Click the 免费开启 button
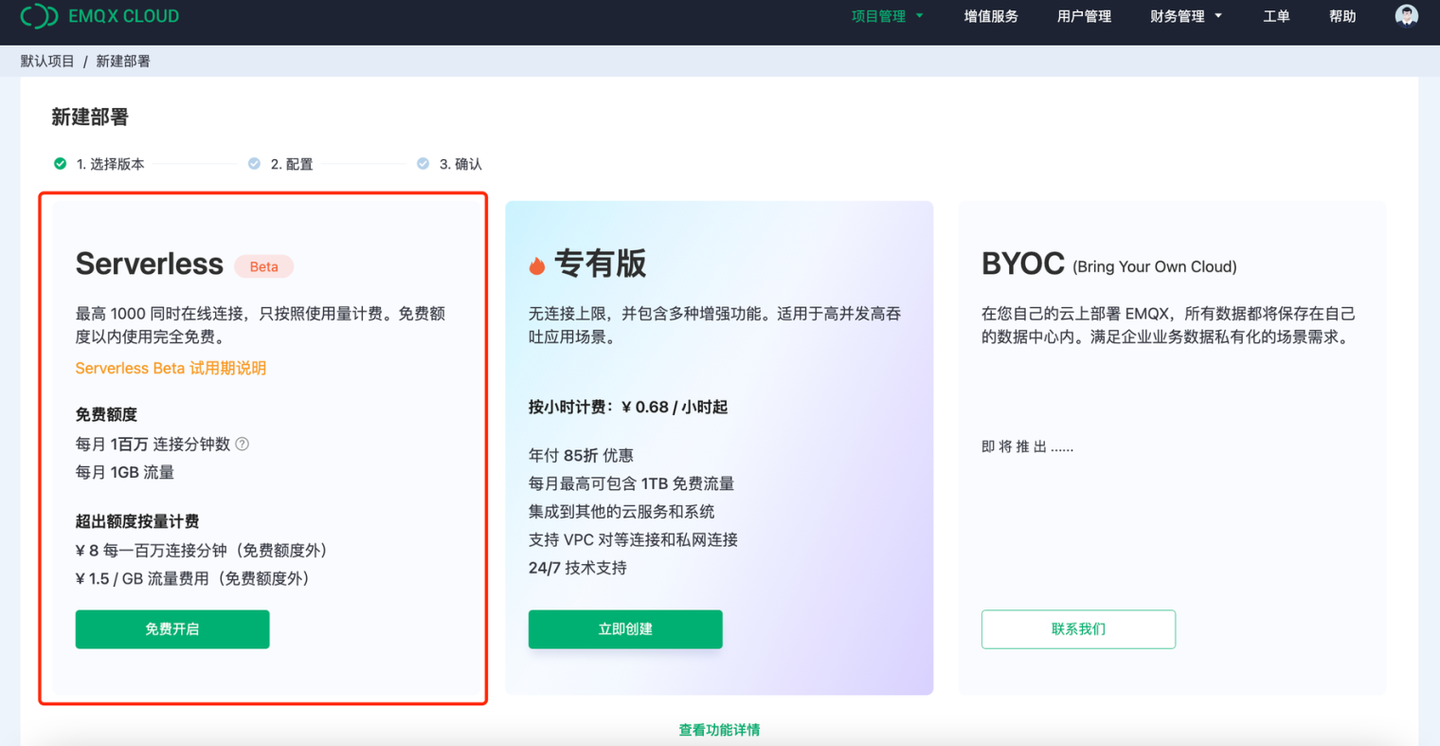Screen dimensions: 1440x746 click(x=172, y=629)
